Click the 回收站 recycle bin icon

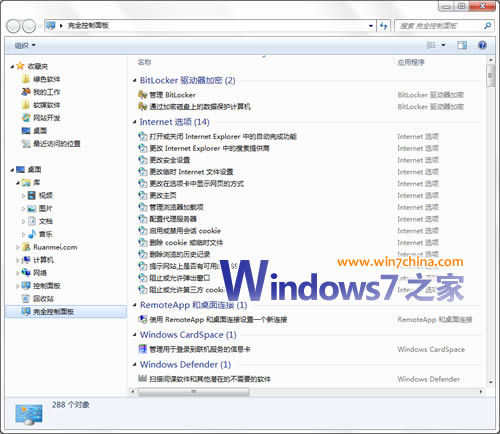click(x=26, y=298)
